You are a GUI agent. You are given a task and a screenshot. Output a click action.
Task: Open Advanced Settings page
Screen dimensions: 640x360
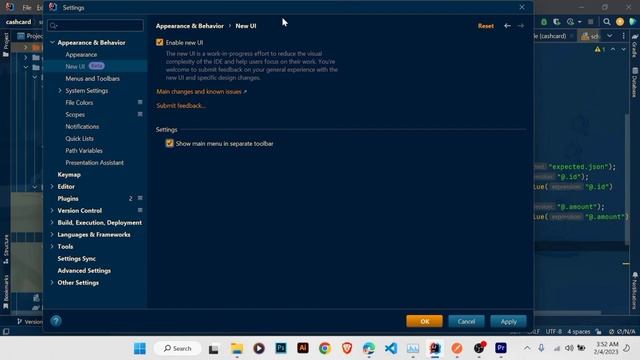tap(84, 271)
